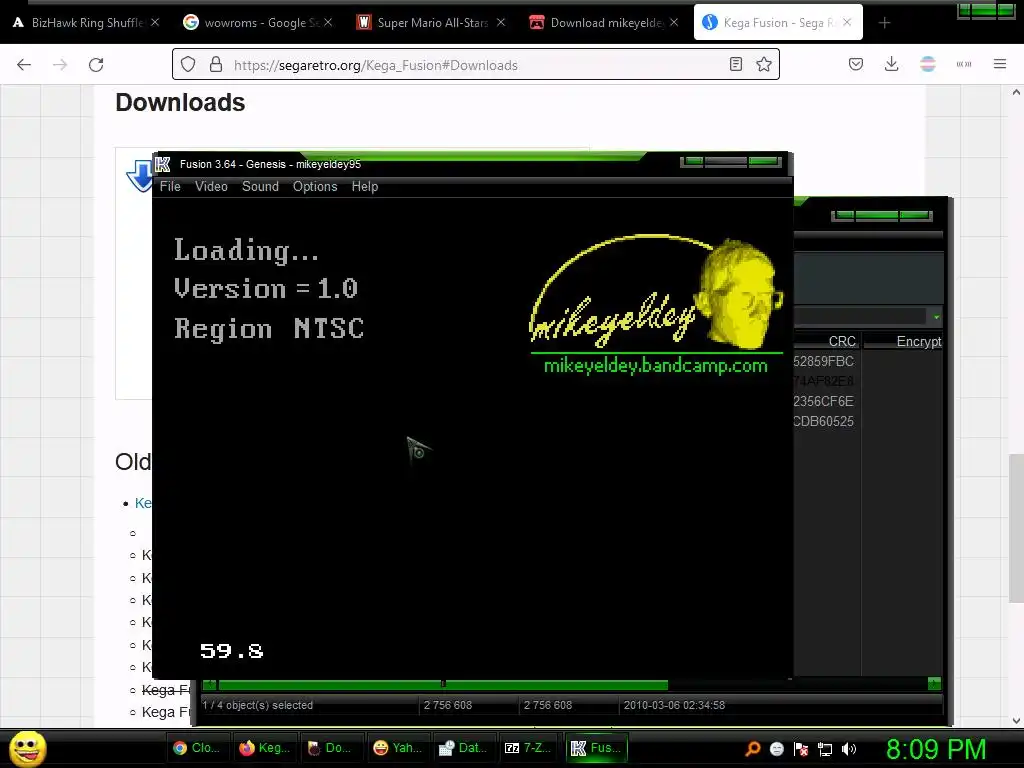Click the volume speaker tray icon
The image size is (1024, 768).
(x=848, y=749)
